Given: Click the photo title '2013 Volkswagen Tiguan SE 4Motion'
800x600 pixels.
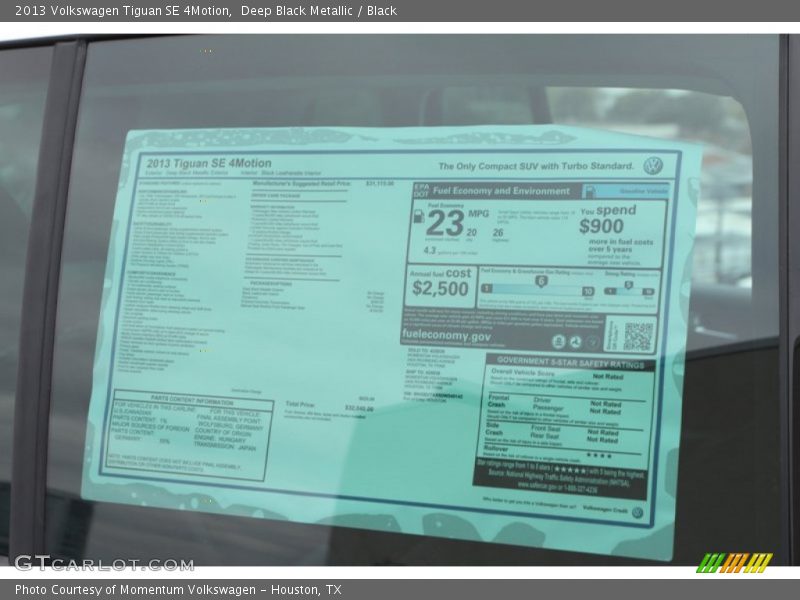Looking at the screenshot, I should (122, 11).
